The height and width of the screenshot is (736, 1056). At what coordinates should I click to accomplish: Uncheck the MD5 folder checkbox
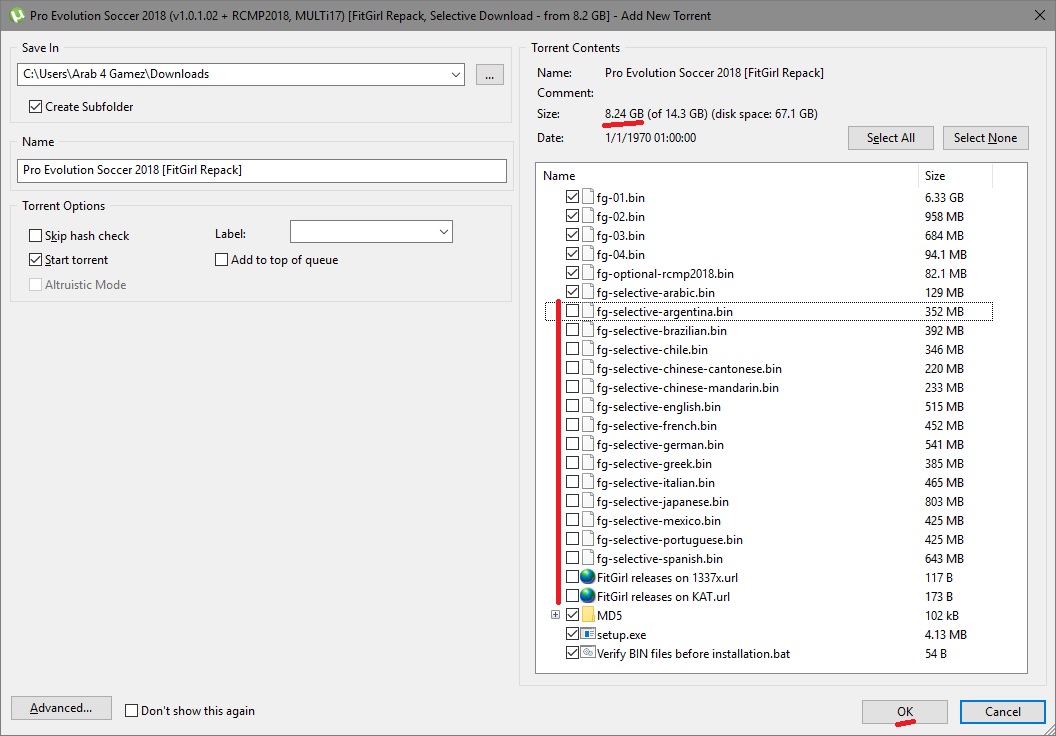(572, 615)
